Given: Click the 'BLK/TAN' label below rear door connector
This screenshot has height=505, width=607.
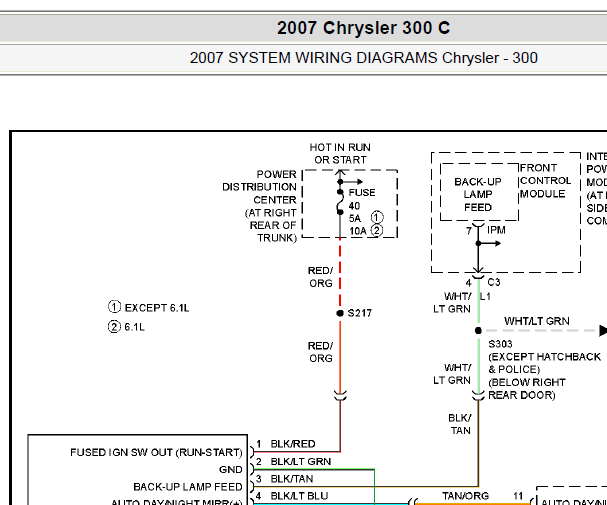Looking at the screenshot, I should click(460, 425).
